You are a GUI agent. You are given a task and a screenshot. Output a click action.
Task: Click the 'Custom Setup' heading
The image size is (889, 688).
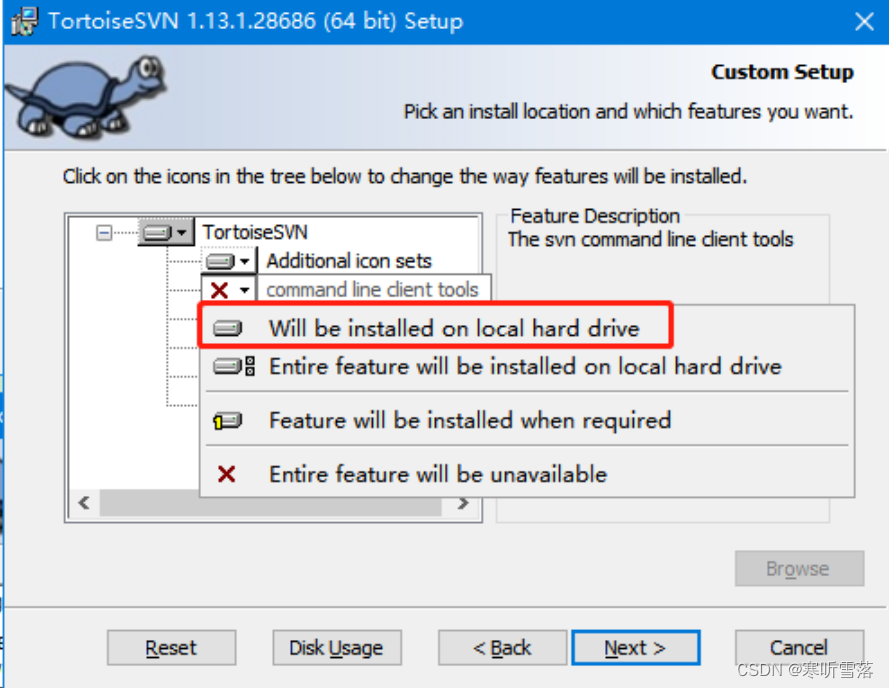pos(782,72)
